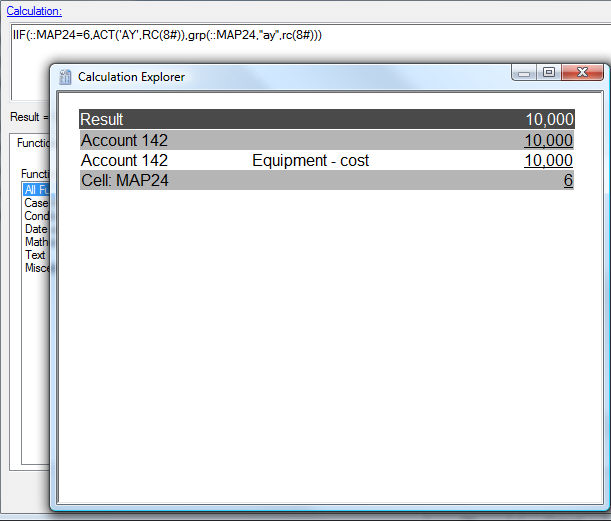Click the Equipment - cost description
Screen dimensions: 611x521
(310, 160)
